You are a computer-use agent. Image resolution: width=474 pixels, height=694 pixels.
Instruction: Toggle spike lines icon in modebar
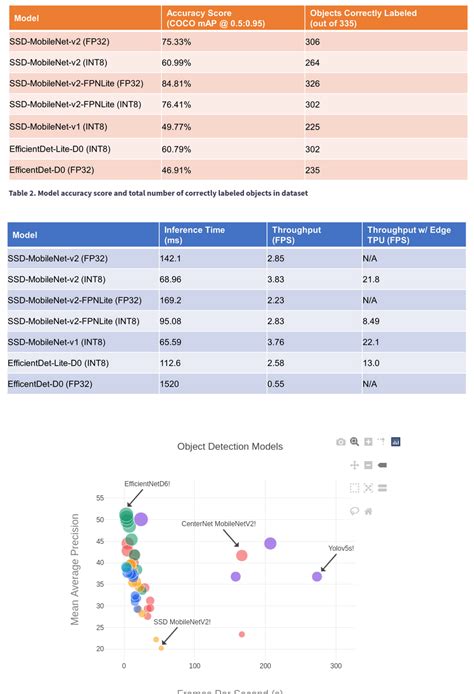[x=382, y=441]
